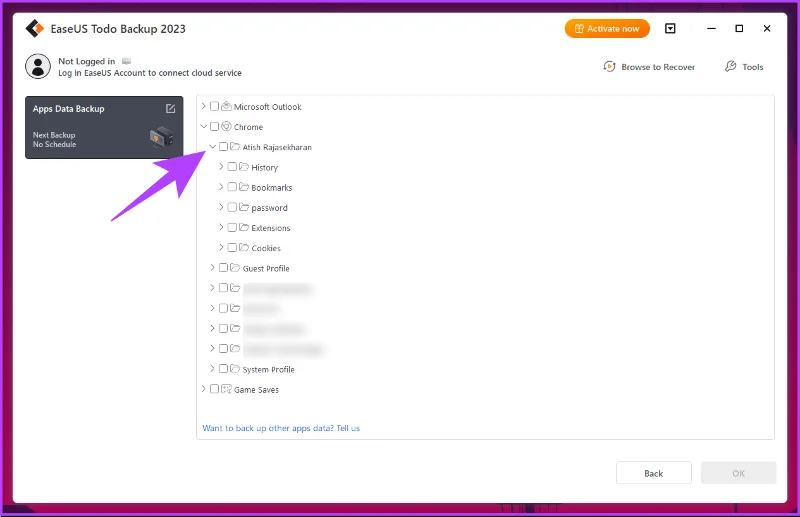Check the Atish Rajasekharan profile checkbox
Screen dimensions: 800x517
pyautogui.click(x=223, y=146)
